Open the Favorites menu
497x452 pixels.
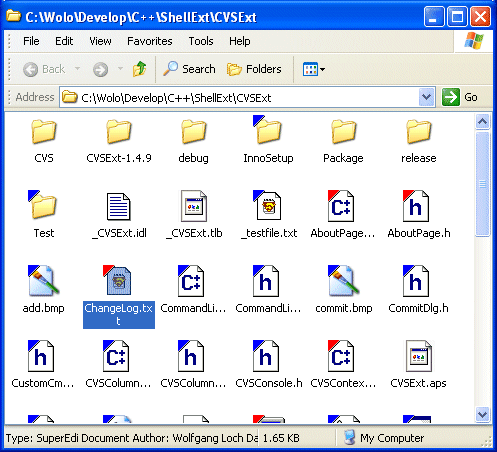point(150,41)
